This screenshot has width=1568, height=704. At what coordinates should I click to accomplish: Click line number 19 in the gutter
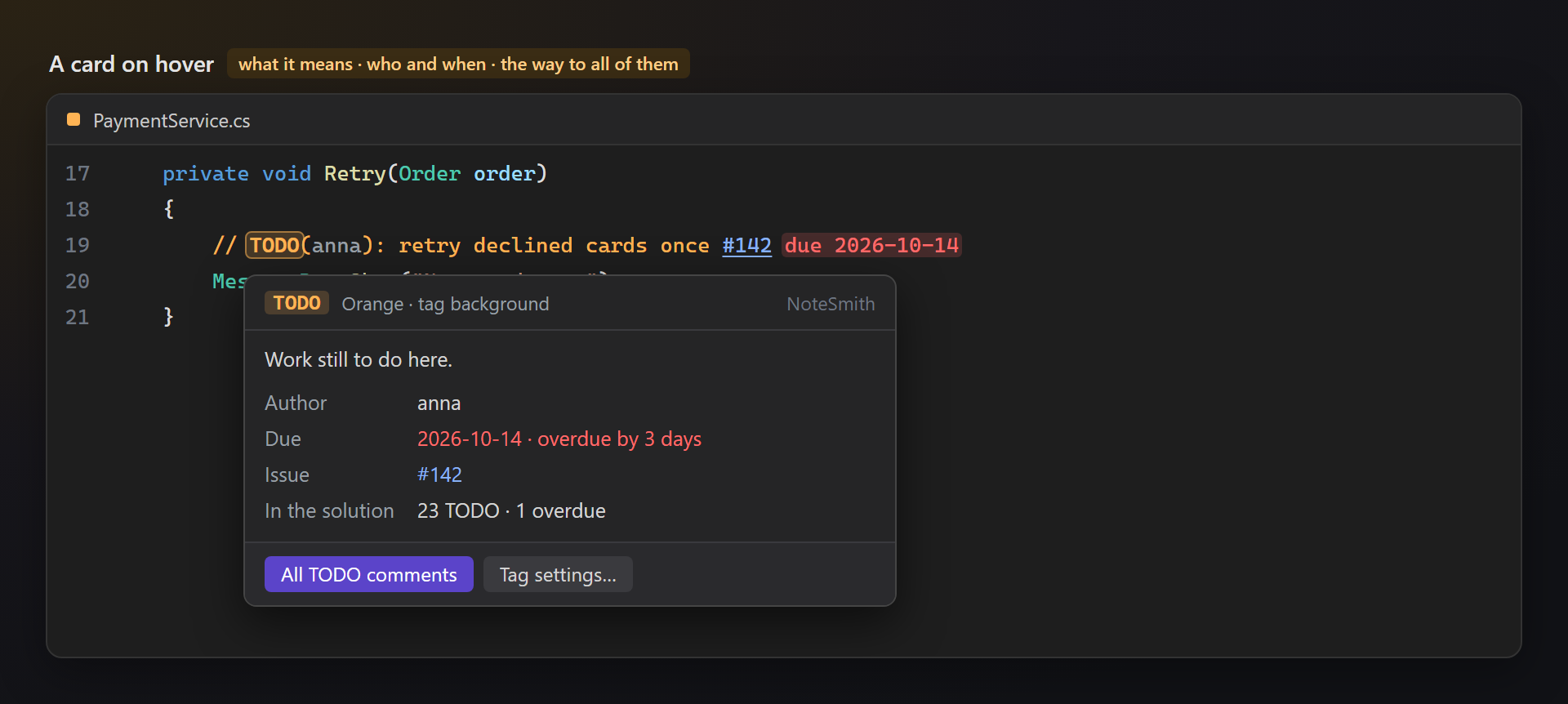[78, 245]
